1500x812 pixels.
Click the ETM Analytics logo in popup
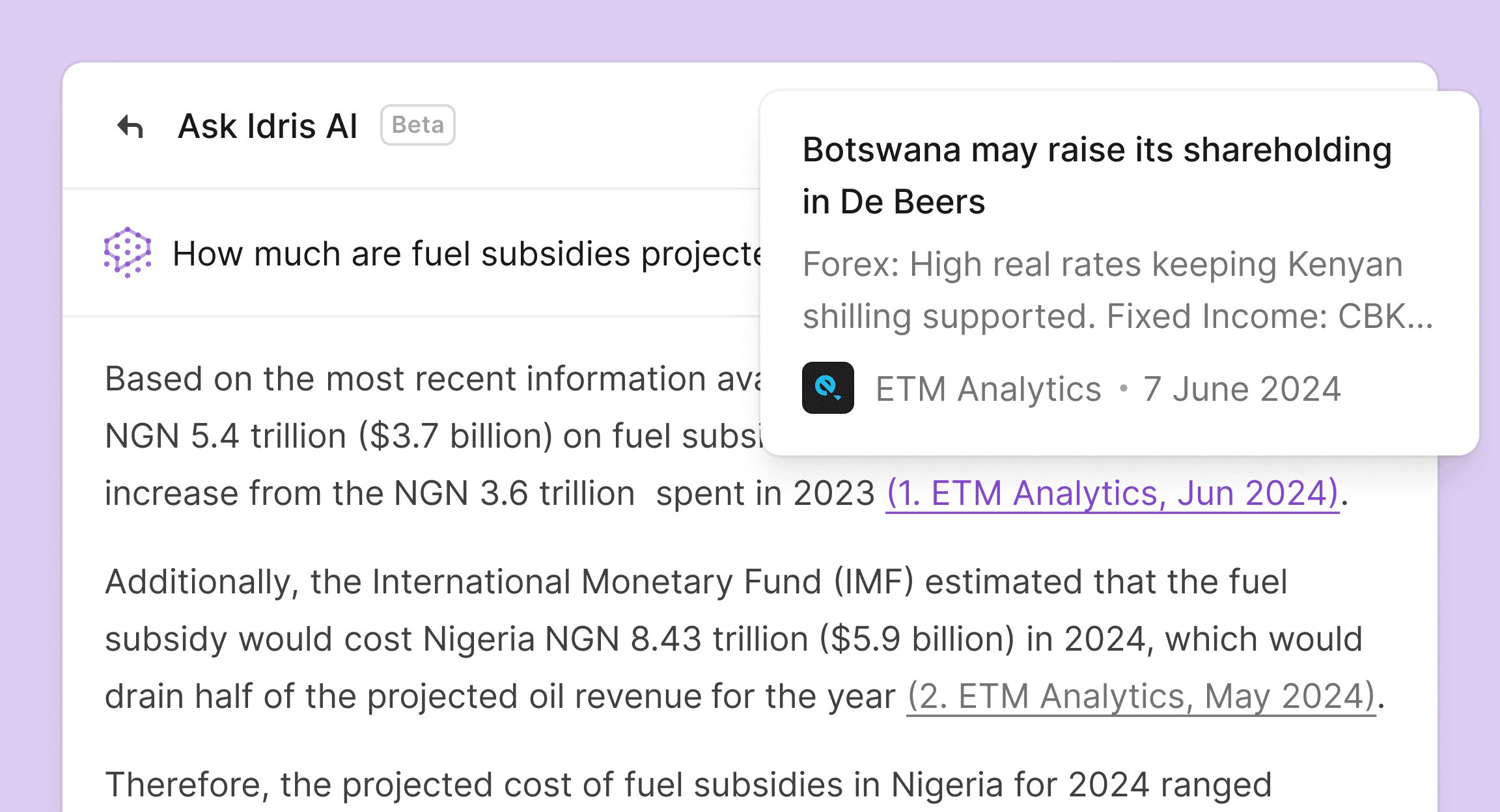(x=827, y=388)
